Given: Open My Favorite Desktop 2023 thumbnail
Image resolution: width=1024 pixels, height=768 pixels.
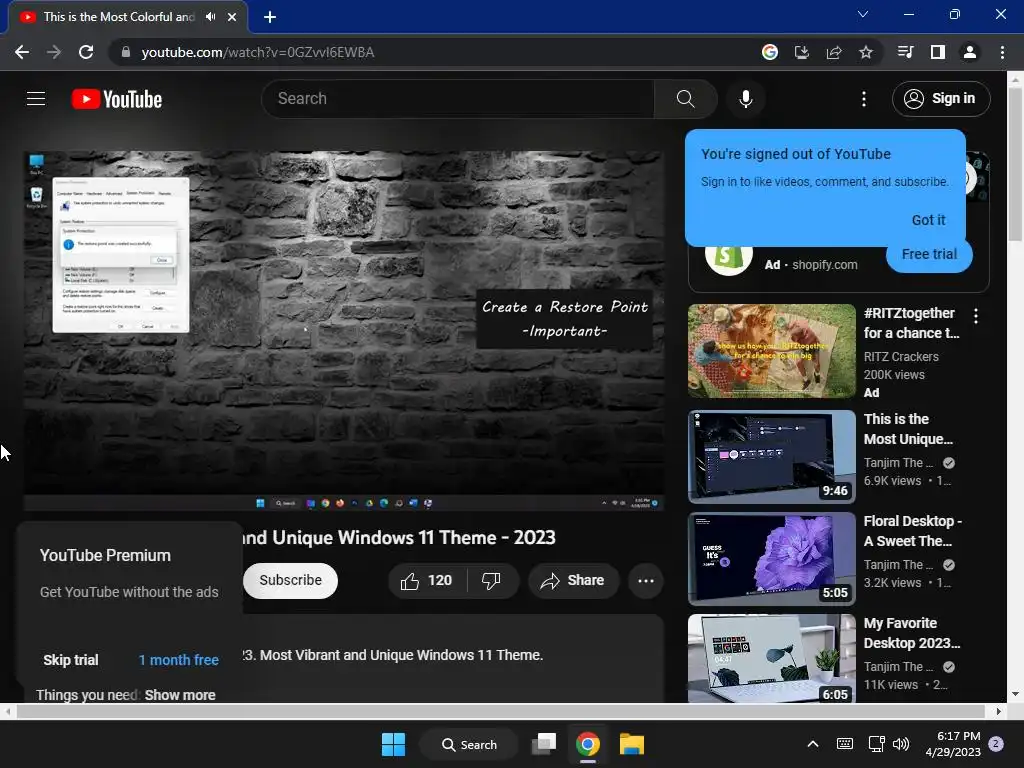Looking at the screenshot, I should click(771, 658).
